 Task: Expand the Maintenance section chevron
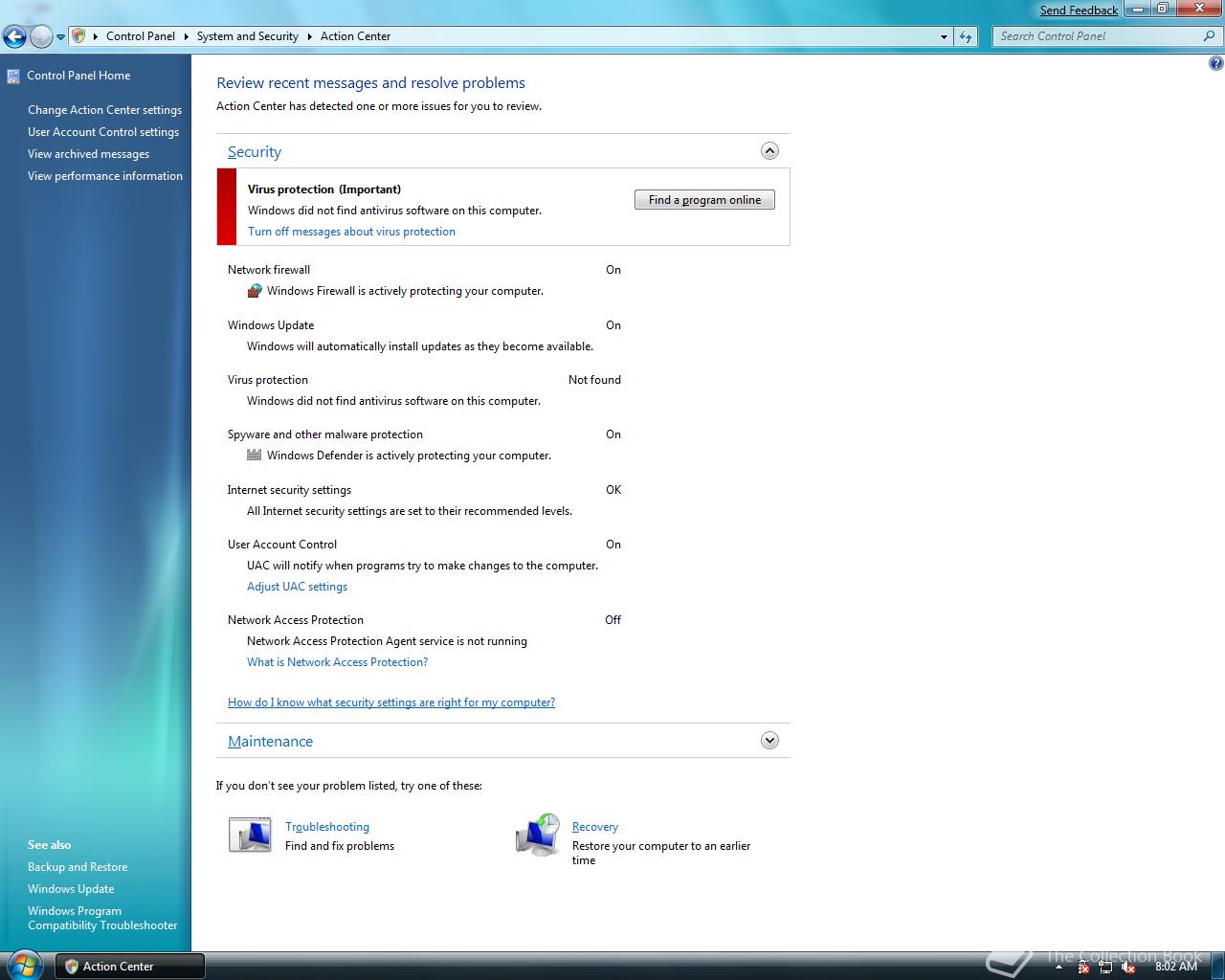coord(769,741)
